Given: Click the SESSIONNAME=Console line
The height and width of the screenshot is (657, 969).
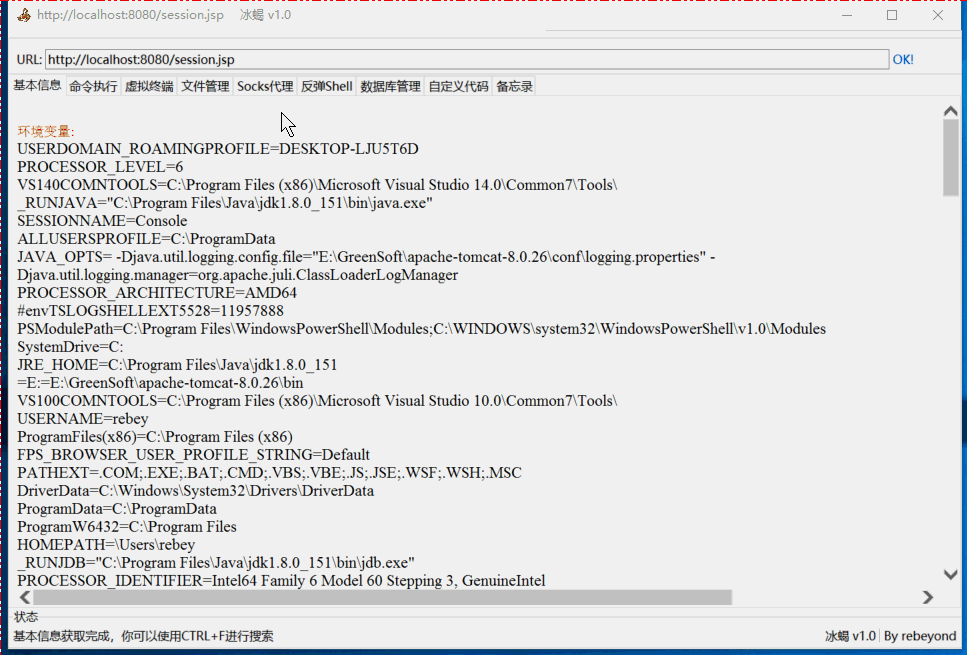Looking at the screenshot, I should pos(102,221).
